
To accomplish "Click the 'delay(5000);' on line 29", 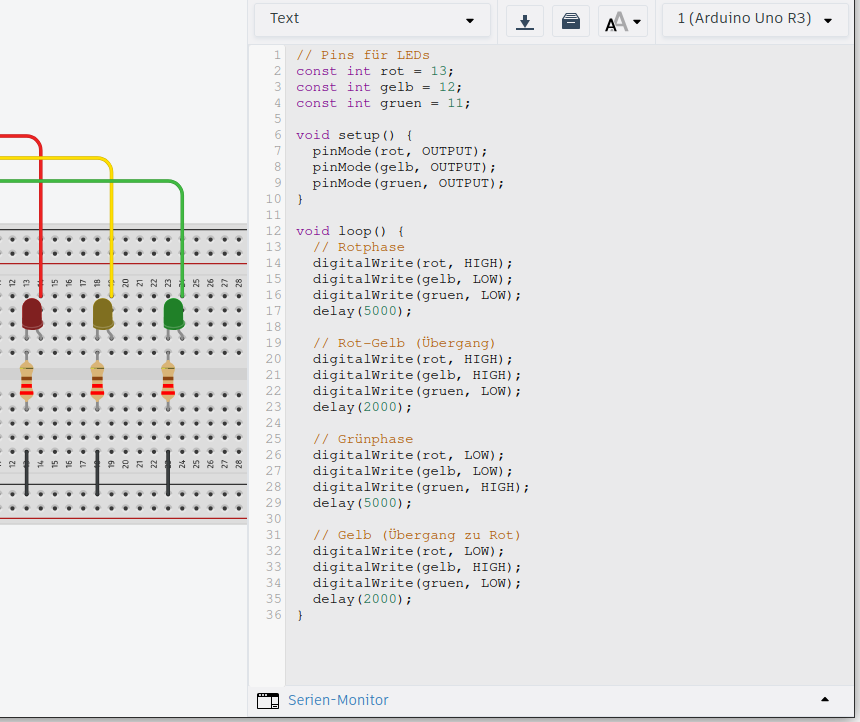I will tap(362, 503).
